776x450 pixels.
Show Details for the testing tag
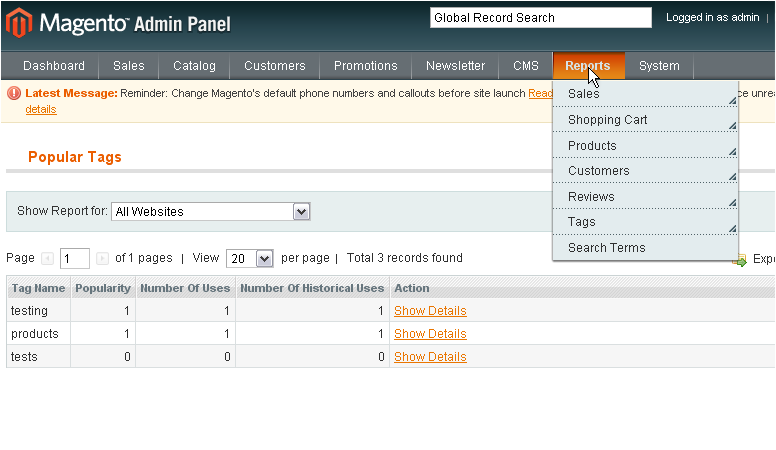[x=430, y=311]
